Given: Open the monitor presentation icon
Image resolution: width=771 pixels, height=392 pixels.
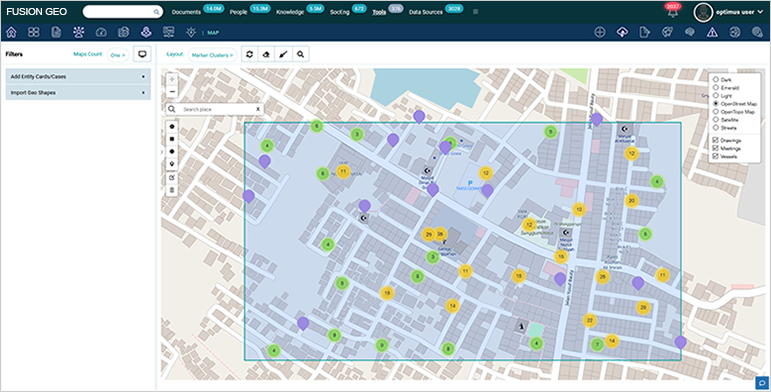Looking at the screenshot, I should pyautogui.click(x=169, y=32).
